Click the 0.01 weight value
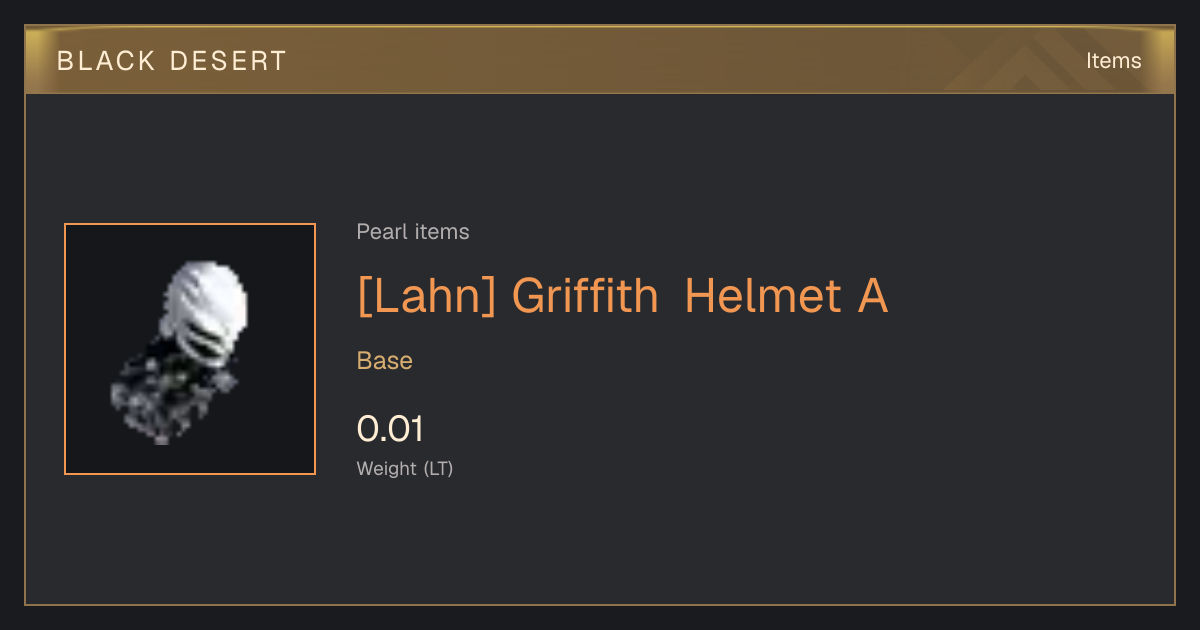 point(390,429)
